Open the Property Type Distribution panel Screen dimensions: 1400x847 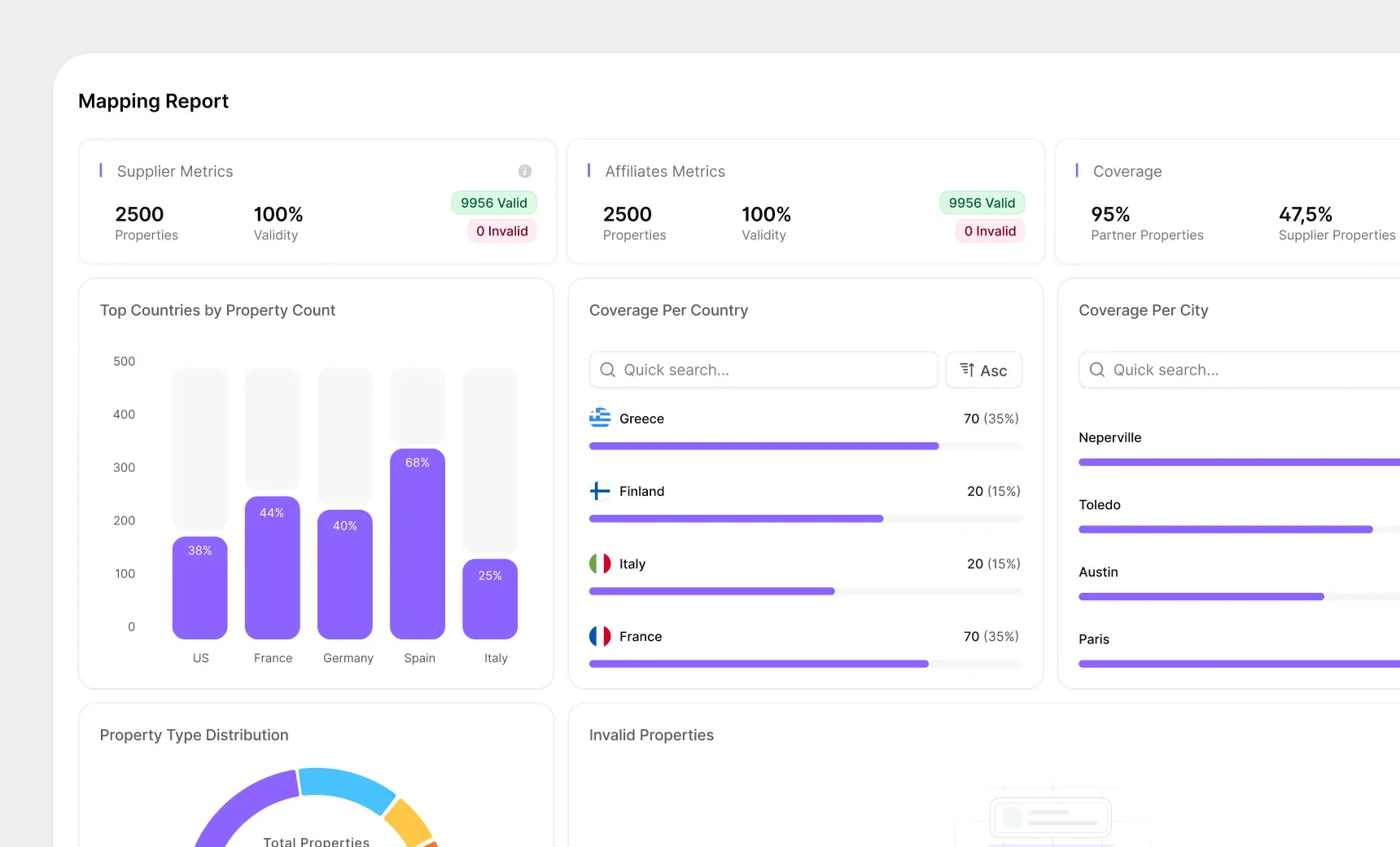click(194, 735)
